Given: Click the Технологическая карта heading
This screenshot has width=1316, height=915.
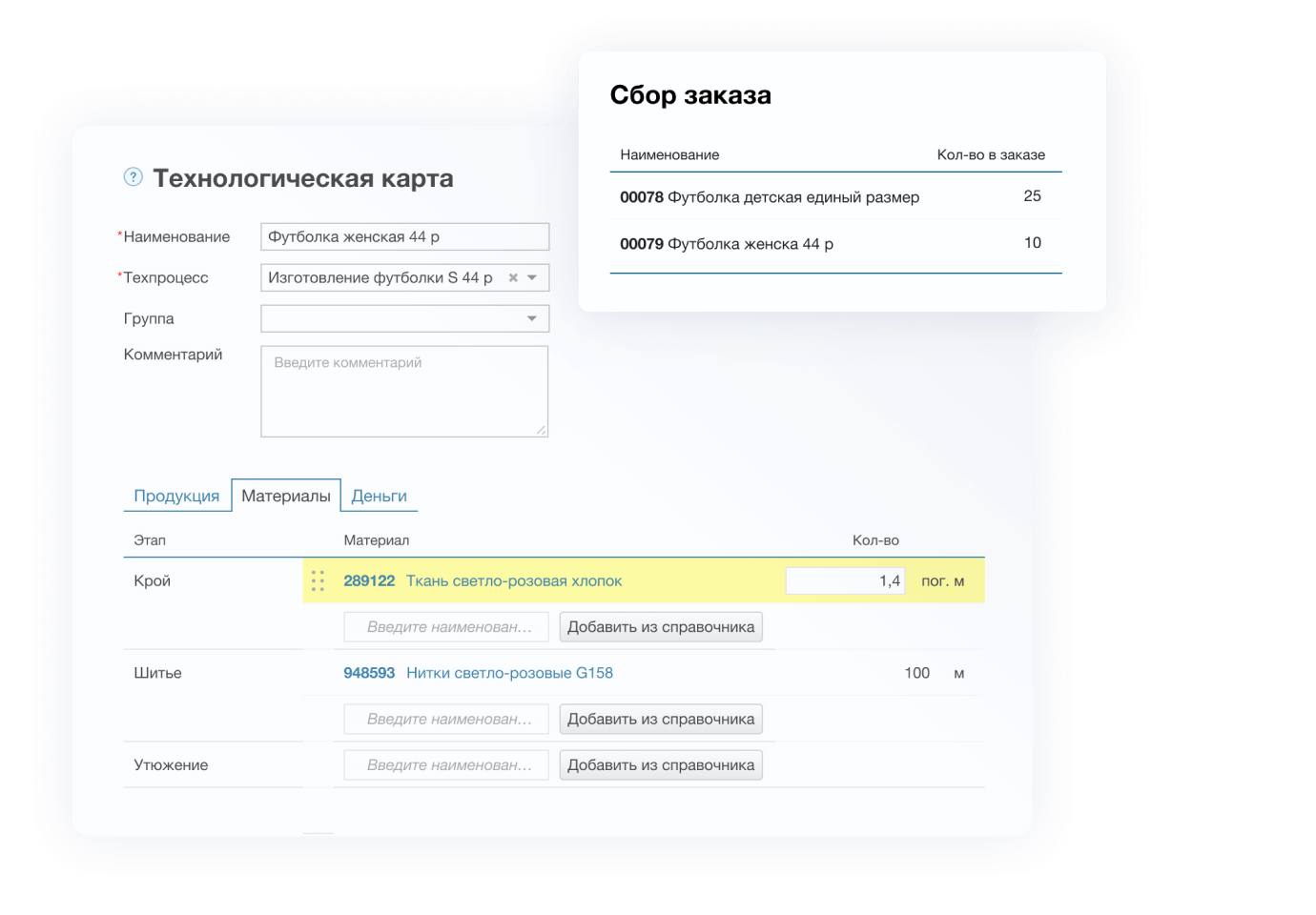Looking at the screenshot, I should (303, 178).
